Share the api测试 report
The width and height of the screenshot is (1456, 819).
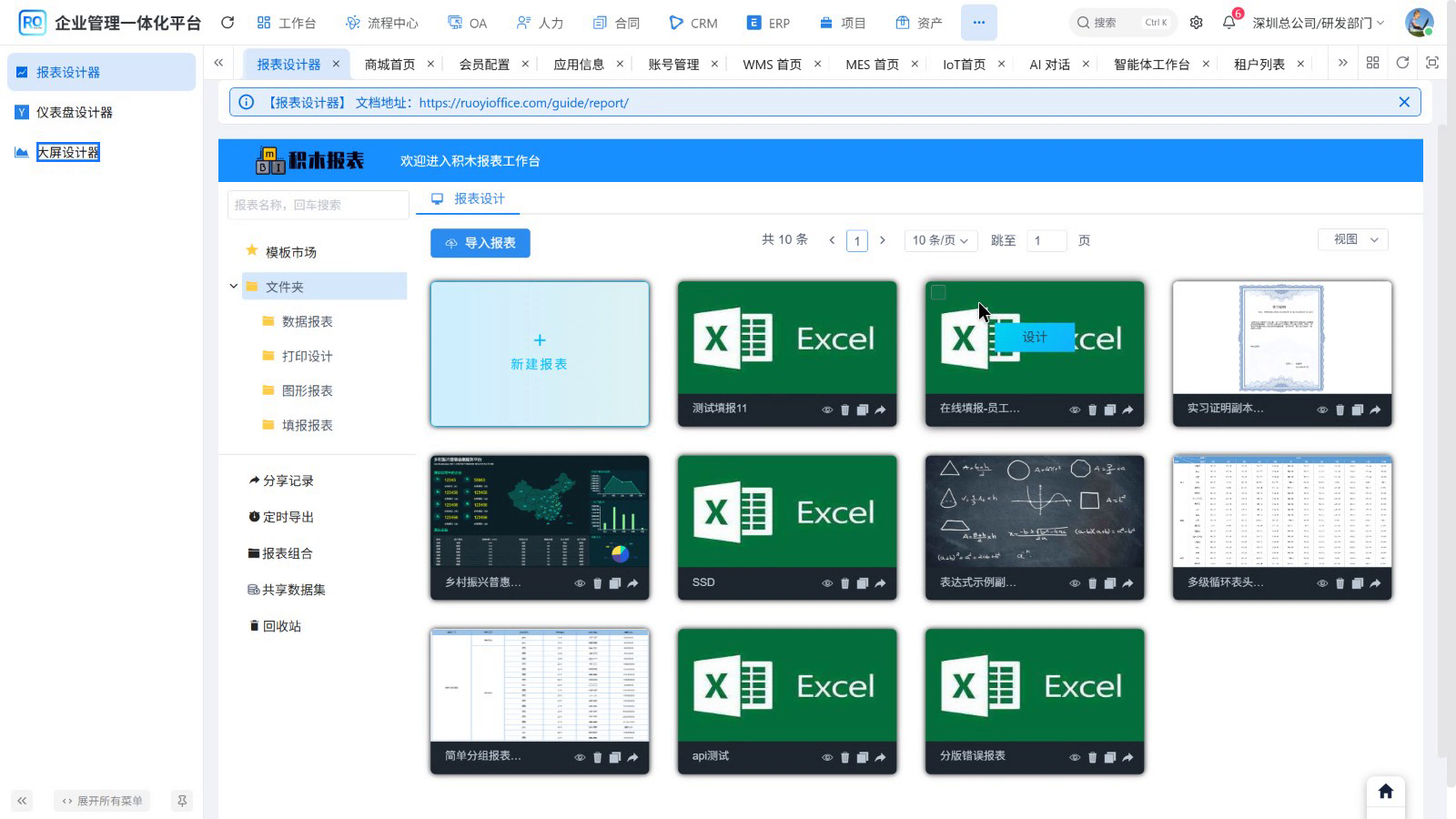click(880, 757)
